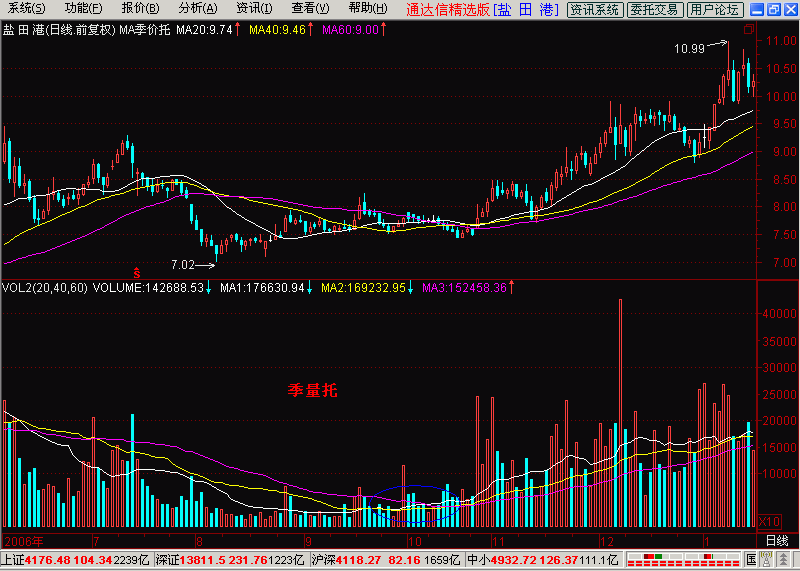Screen dimensions: 800x571
Task: Click the 资讯系统 button
Action: [x=595, y=9]
